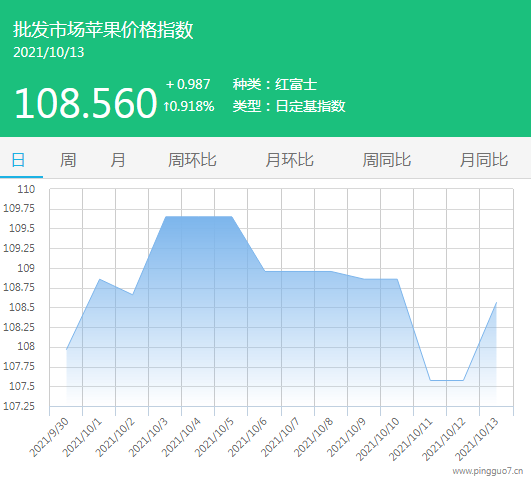The image size is (531, 481).
Task: Click the 类型：日定基指数 label
Action: 289,106
